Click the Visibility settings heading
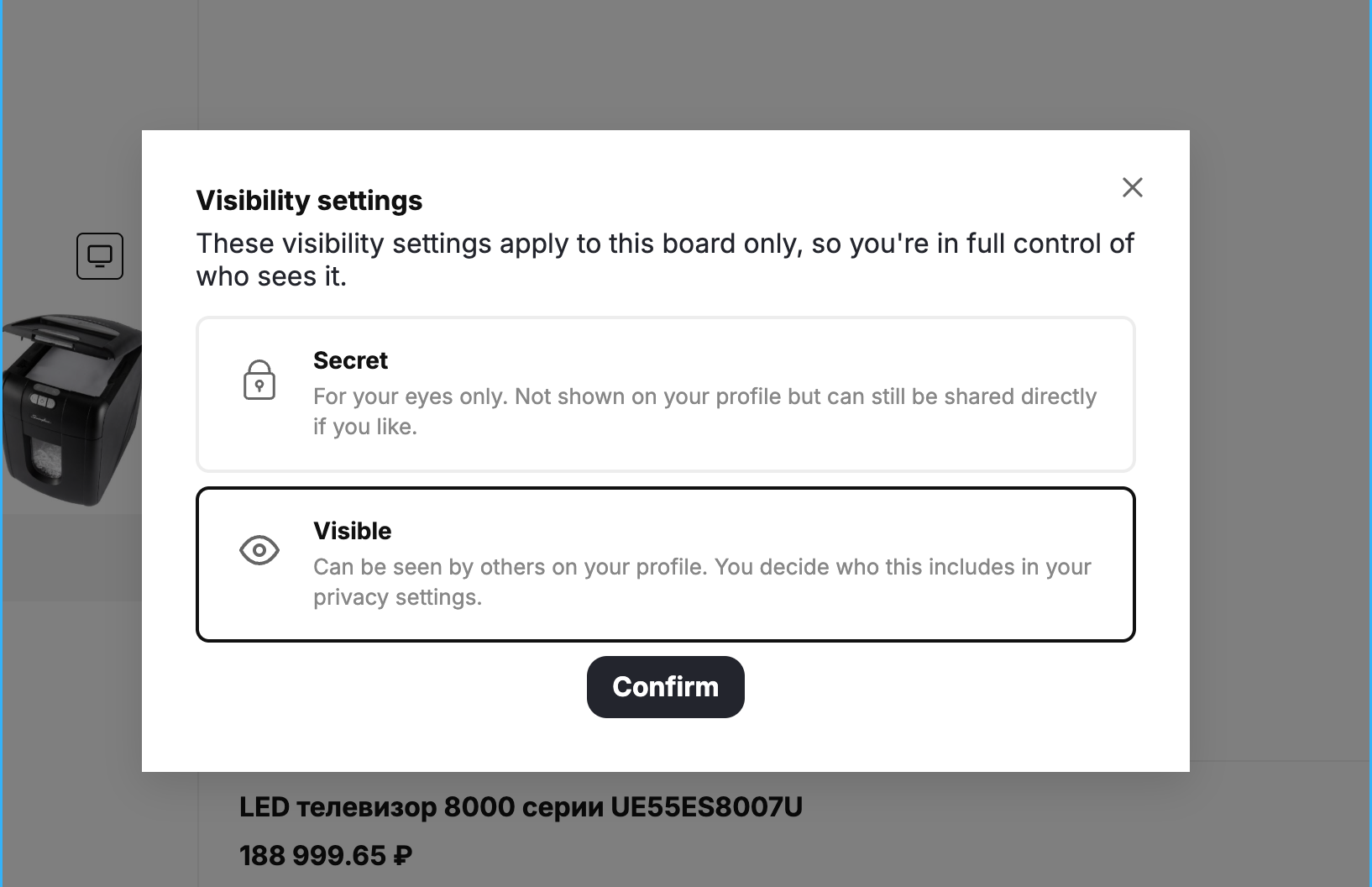The image size is (1372, 887). pos(309,201)
